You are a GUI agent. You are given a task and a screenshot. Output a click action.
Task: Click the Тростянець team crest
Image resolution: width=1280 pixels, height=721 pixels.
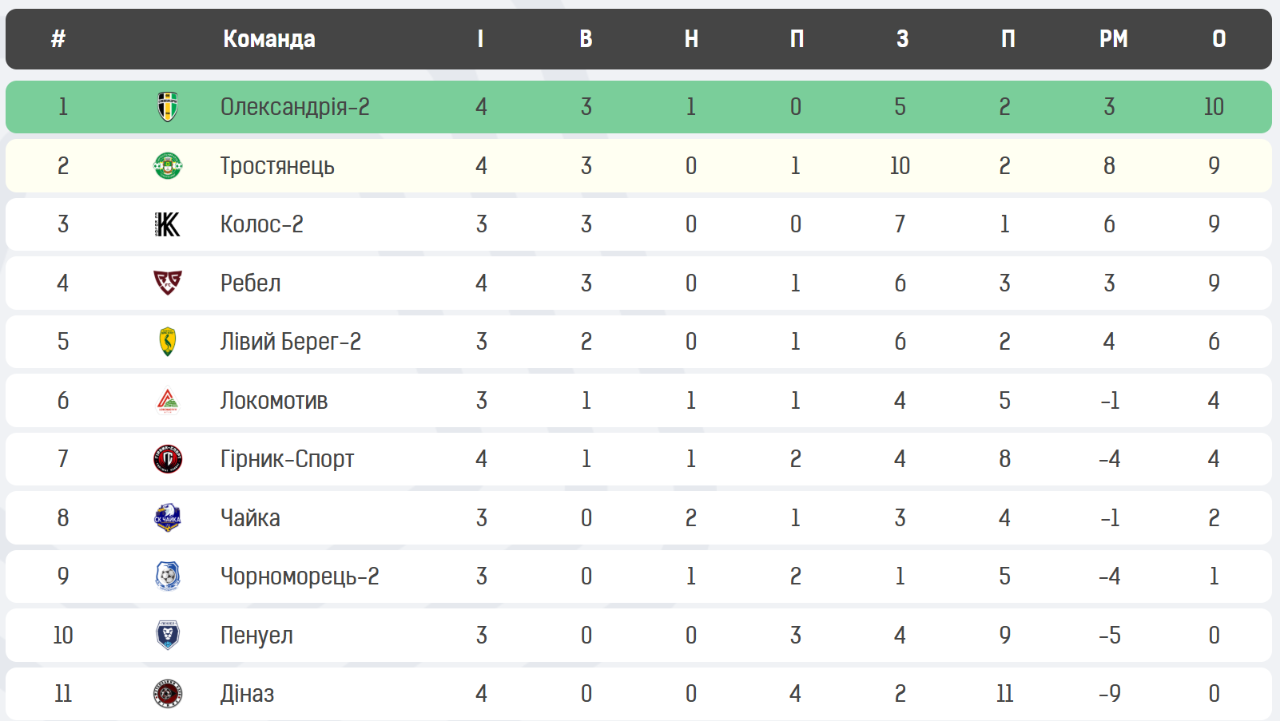(x=167, y=166)
